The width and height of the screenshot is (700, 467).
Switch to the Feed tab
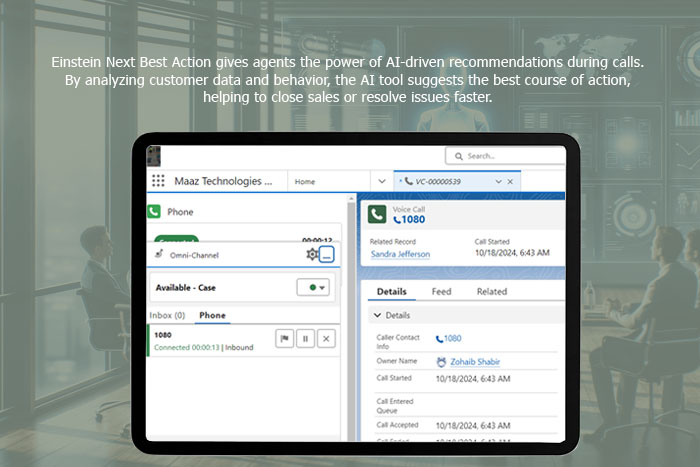click(442, 292)
